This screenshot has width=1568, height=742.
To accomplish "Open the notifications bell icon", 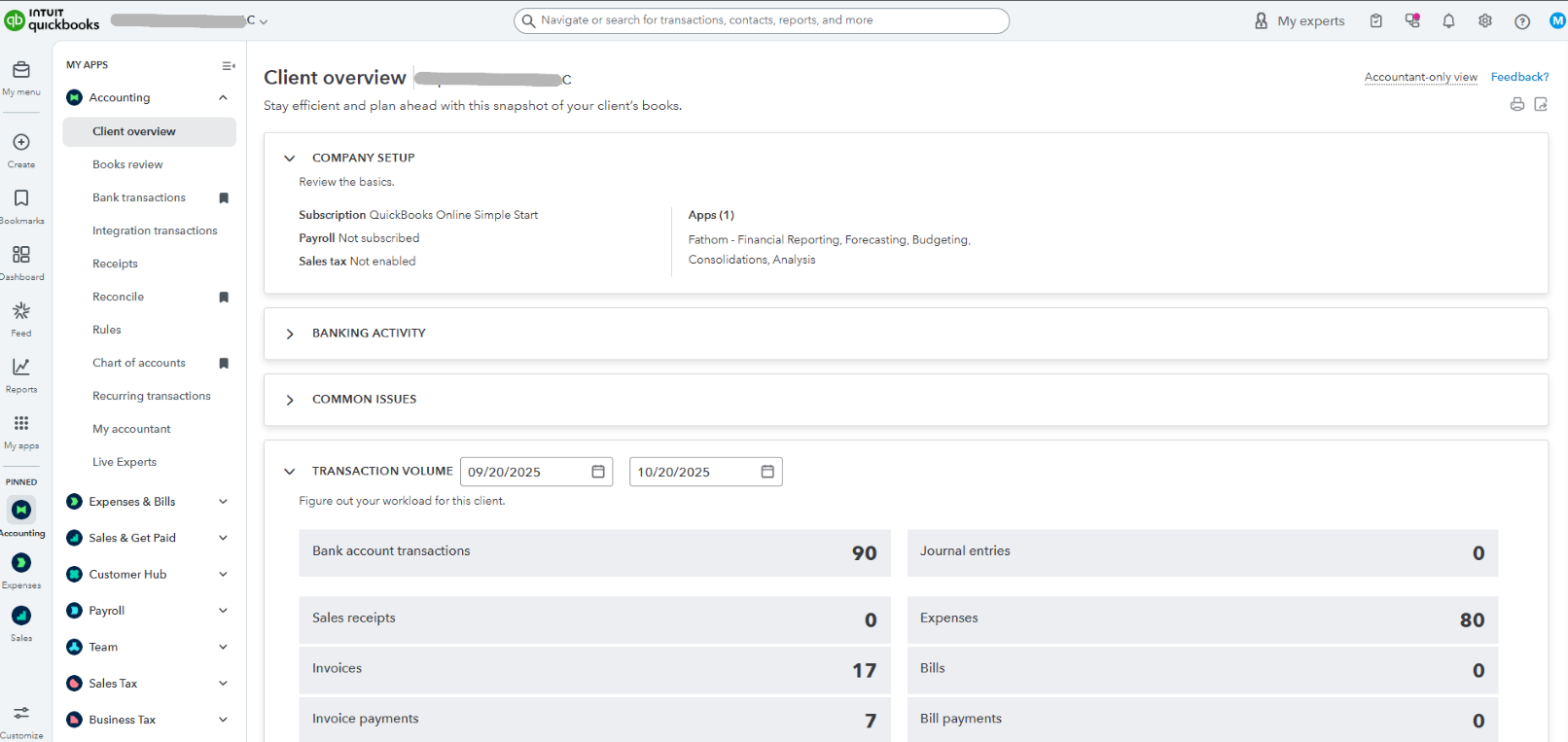I will [1449, 20].
